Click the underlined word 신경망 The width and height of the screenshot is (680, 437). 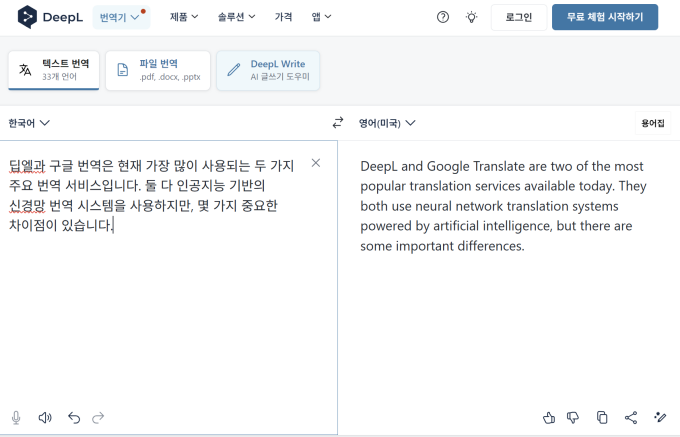(x=27, y=205)
